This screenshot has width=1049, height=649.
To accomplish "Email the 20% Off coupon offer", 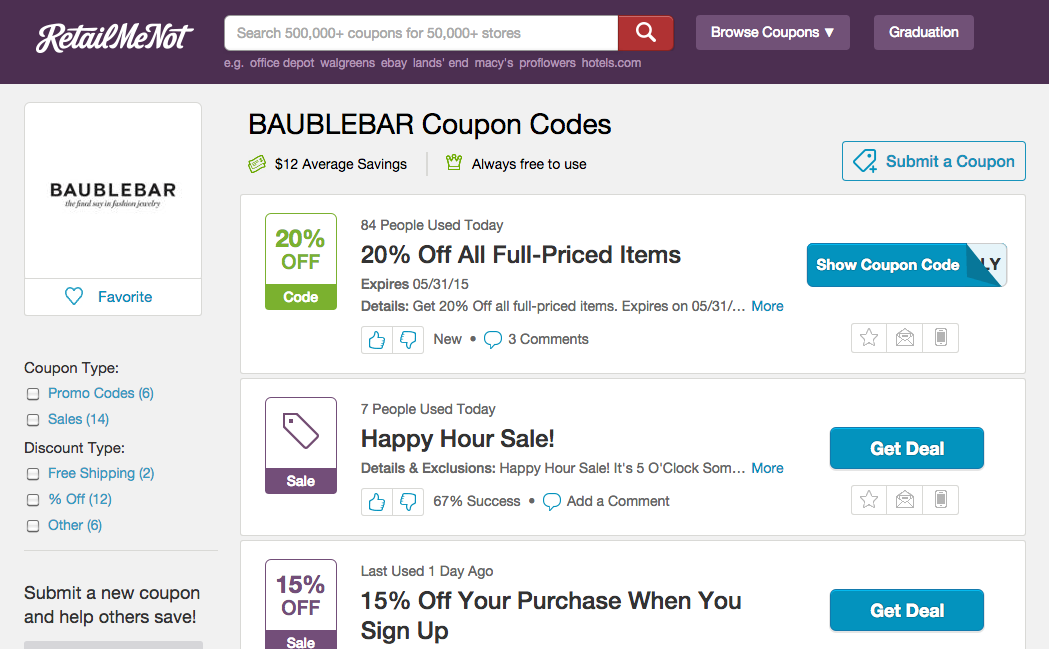I will [x=905, y=338].
